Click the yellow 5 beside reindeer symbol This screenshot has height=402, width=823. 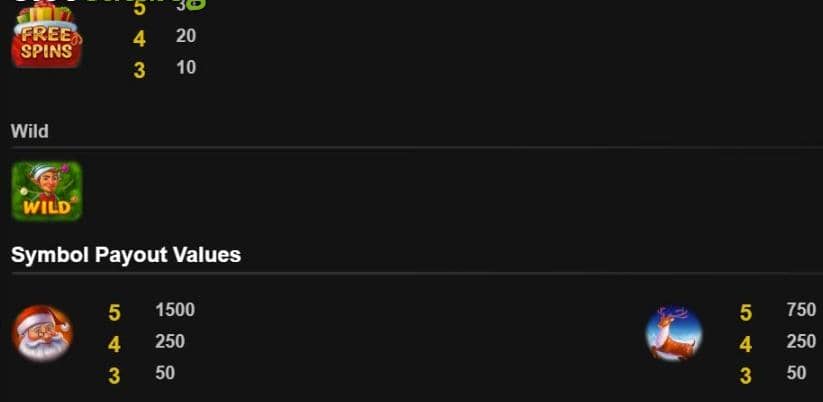click(x=746, y=313)
